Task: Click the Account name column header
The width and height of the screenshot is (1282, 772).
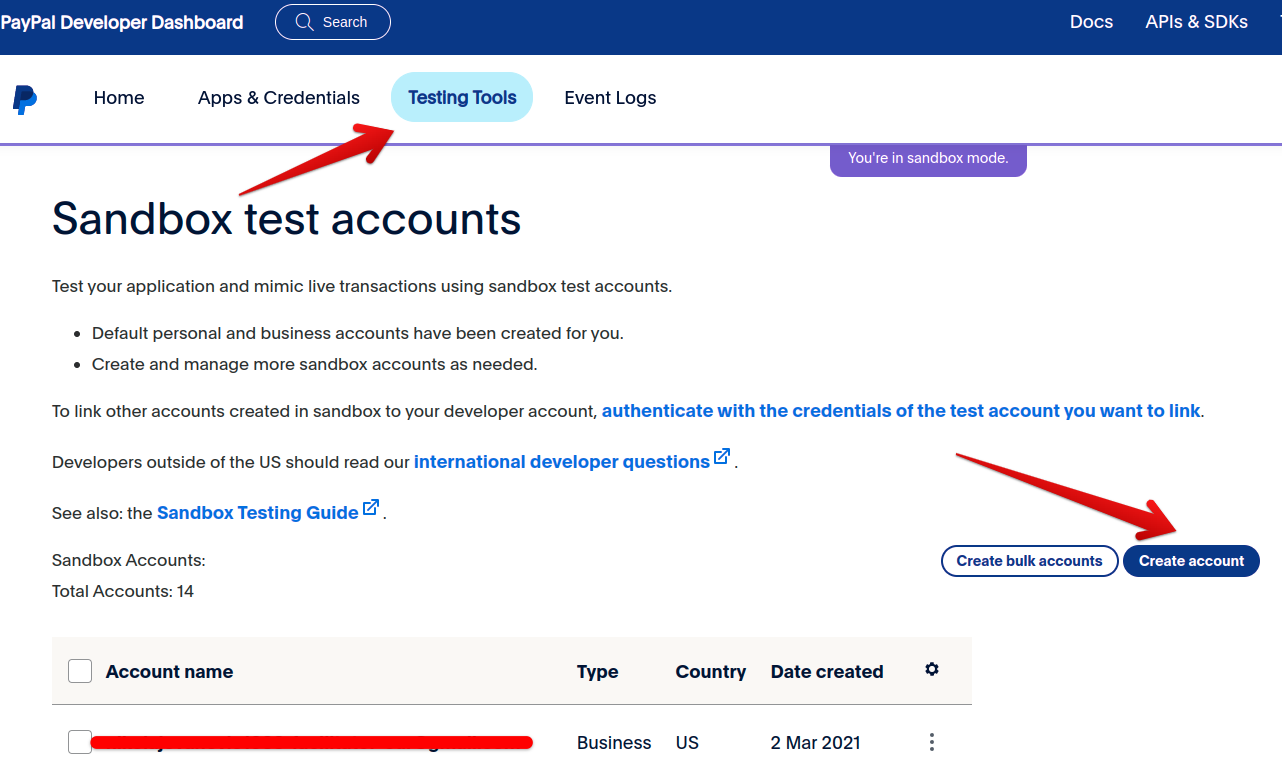Action: pos(169,672)
